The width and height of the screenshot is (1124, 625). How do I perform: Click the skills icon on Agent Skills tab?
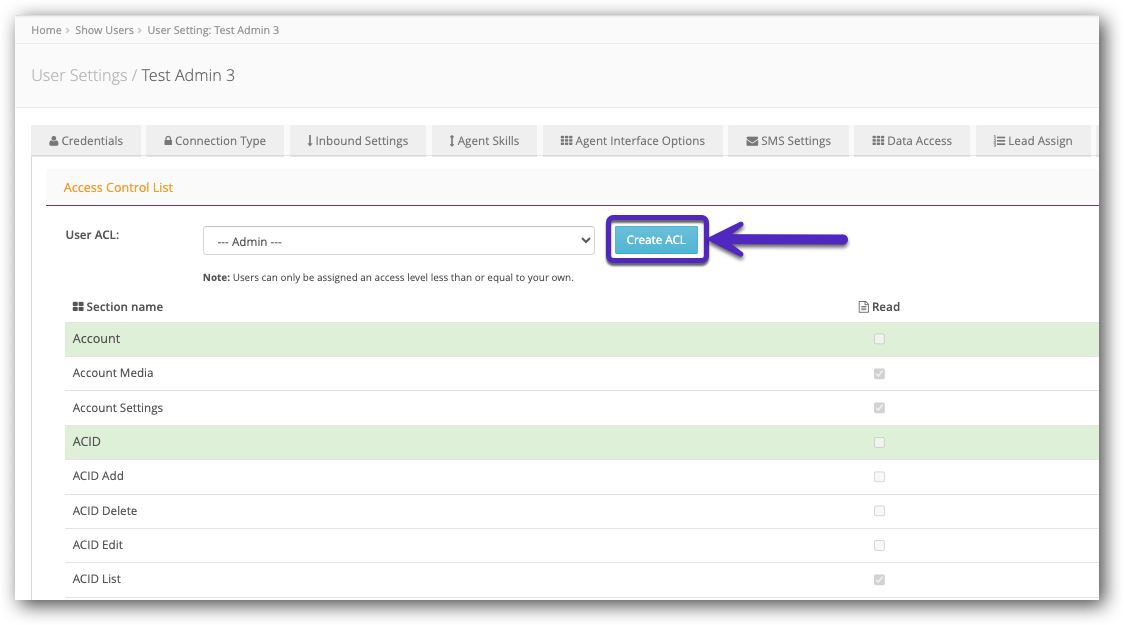452,140
